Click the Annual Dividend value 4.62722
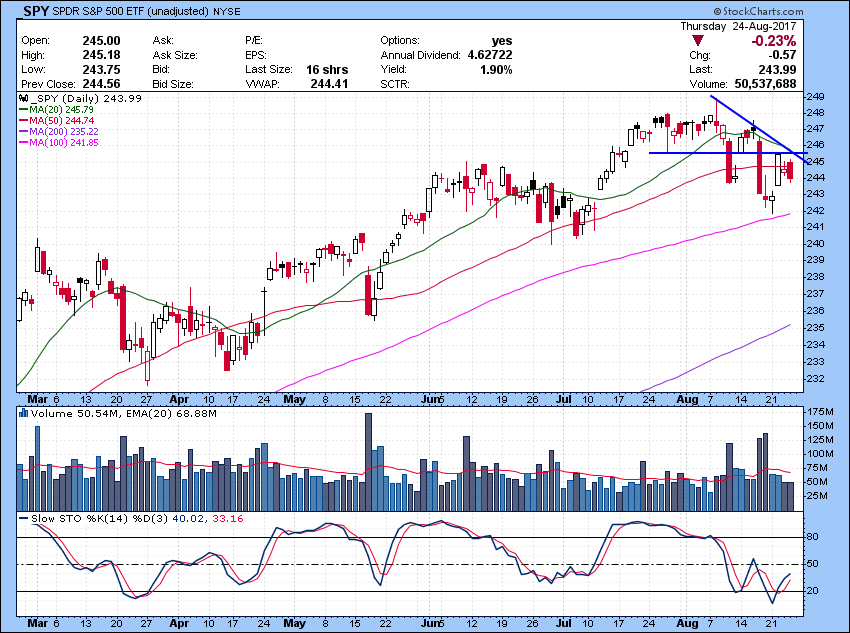This screenshot has height=633, width=850. click(490, 55)
